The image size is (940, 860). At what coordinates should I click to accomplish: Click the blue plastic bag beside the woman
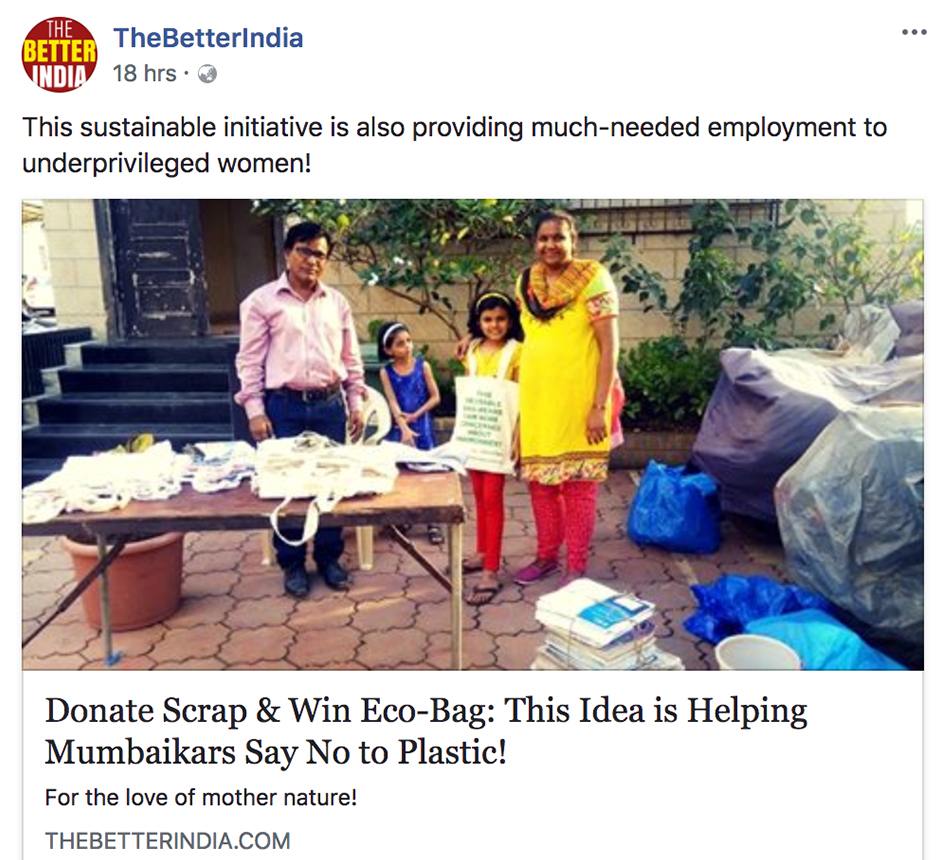[x=673, y=506]
